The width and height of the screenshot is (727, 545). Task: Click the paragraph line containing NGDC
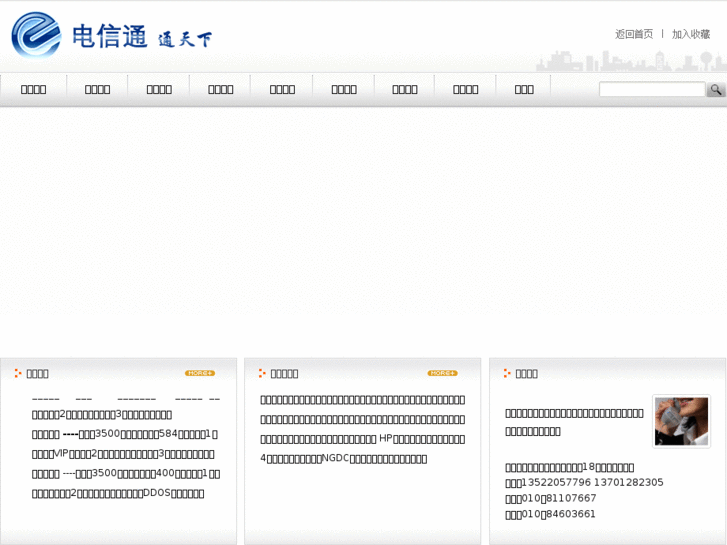pyautogui.click(x=344, y=459)
